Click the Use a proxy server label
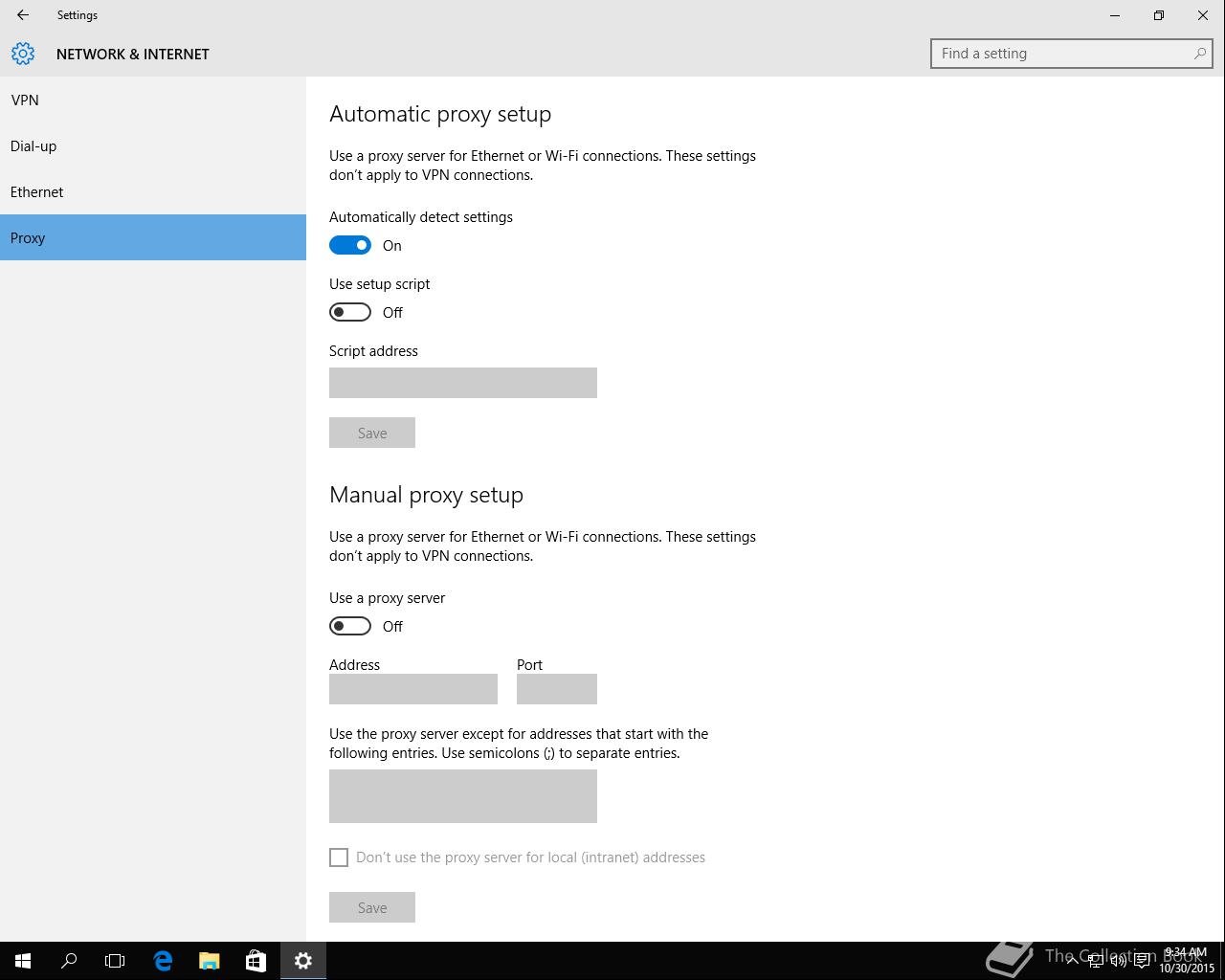 pos(387,598)
